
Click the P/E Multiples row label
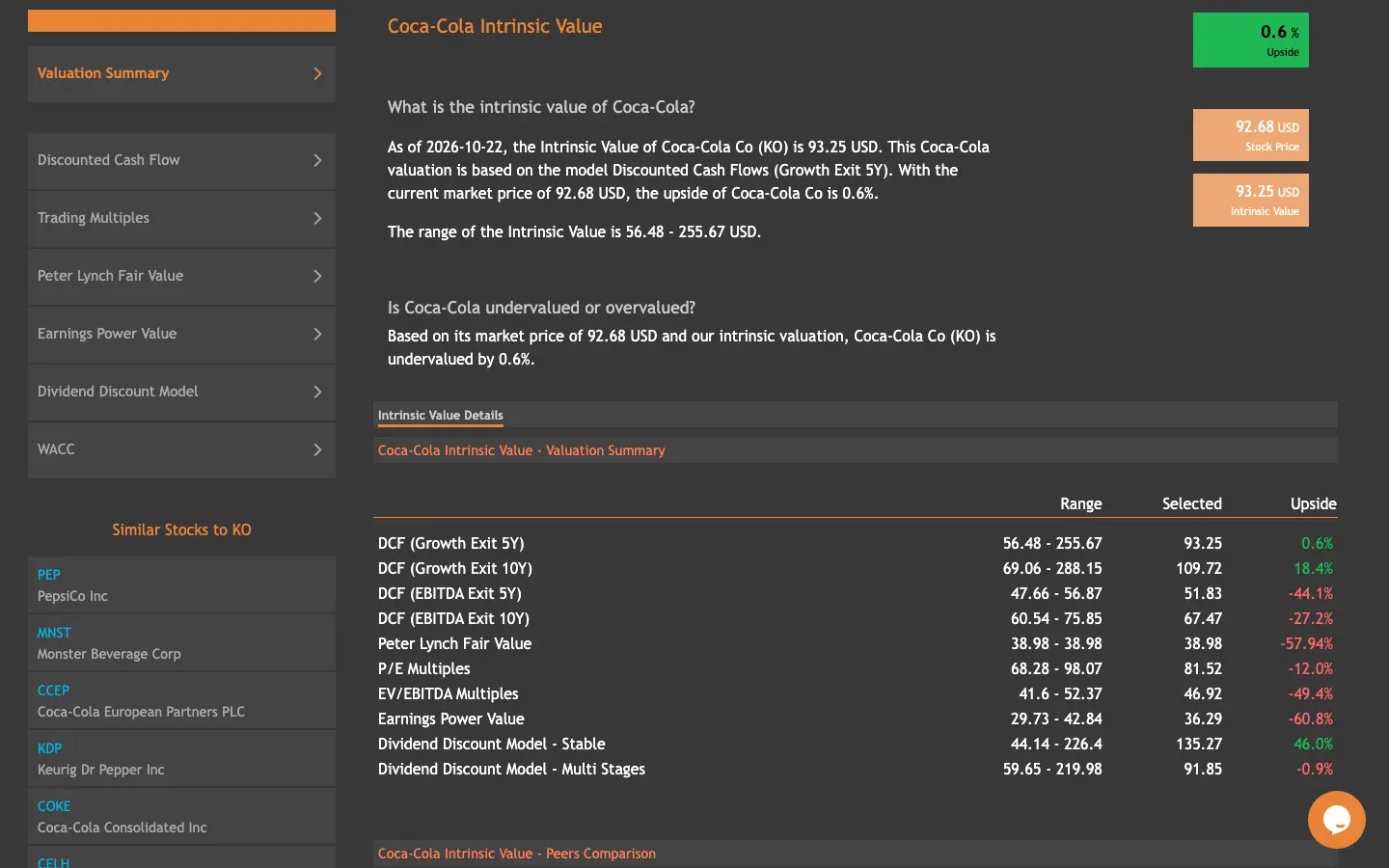pos(424,668)
